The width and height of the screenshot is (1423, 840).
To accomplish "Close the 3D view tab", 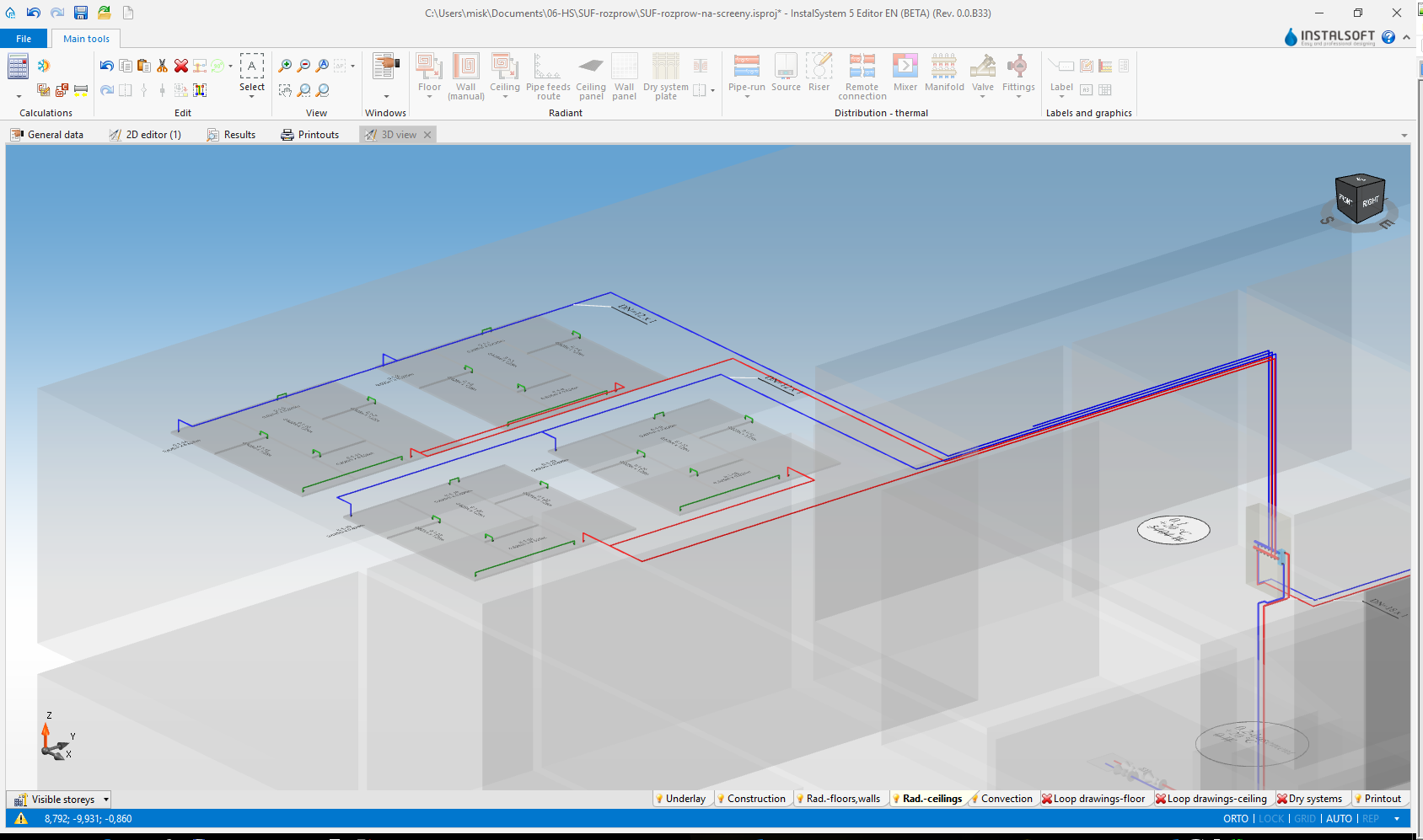I will 427,135.
